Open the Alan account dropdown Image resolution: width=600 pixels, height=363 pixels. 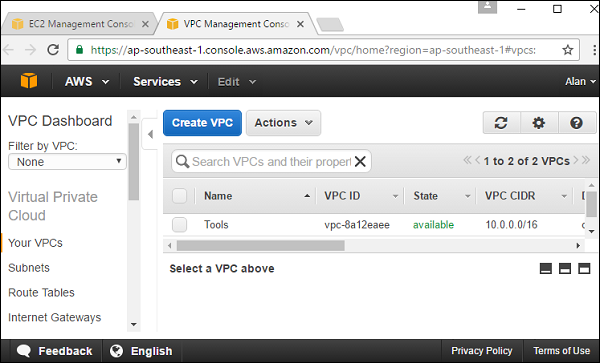click(580, 81)
